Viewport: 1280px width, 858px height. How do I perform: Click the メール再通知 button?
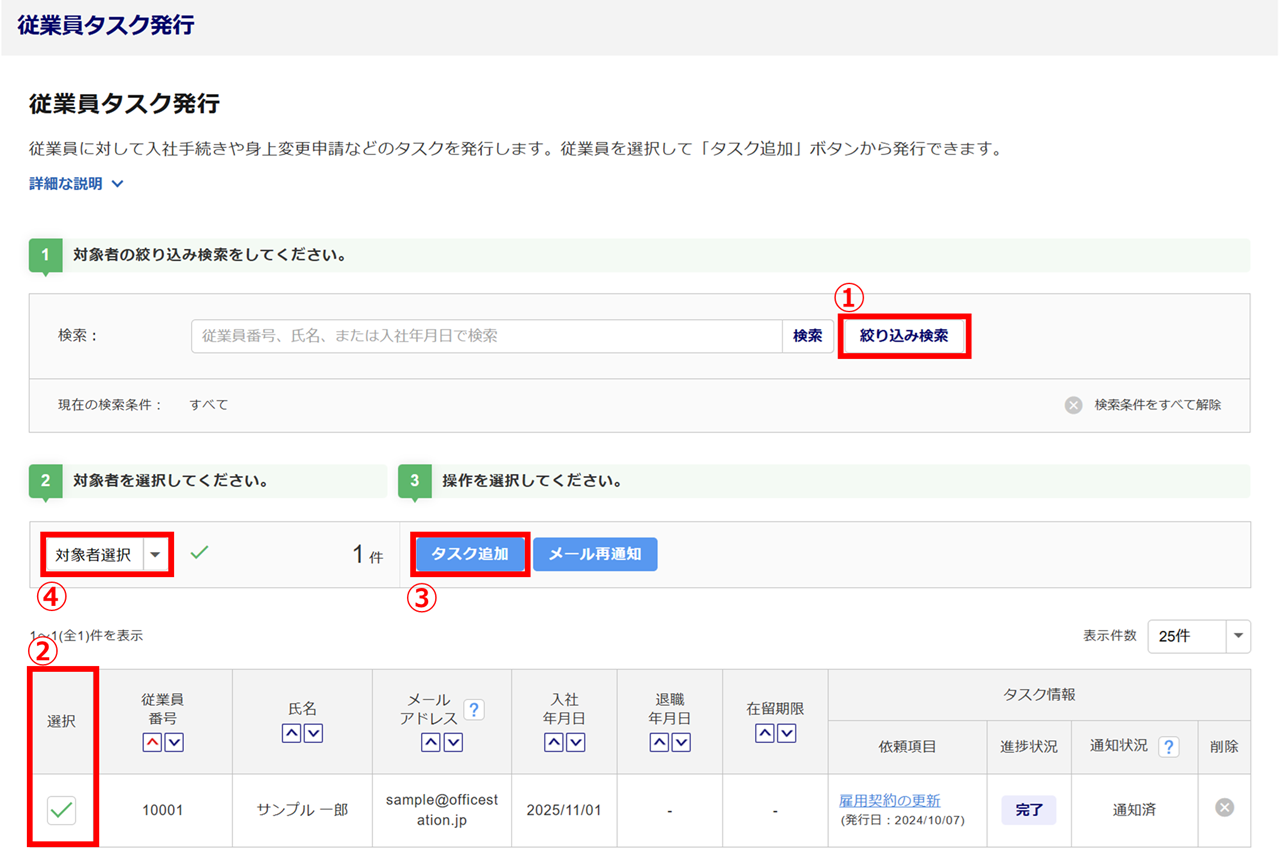tap(595, 554)
